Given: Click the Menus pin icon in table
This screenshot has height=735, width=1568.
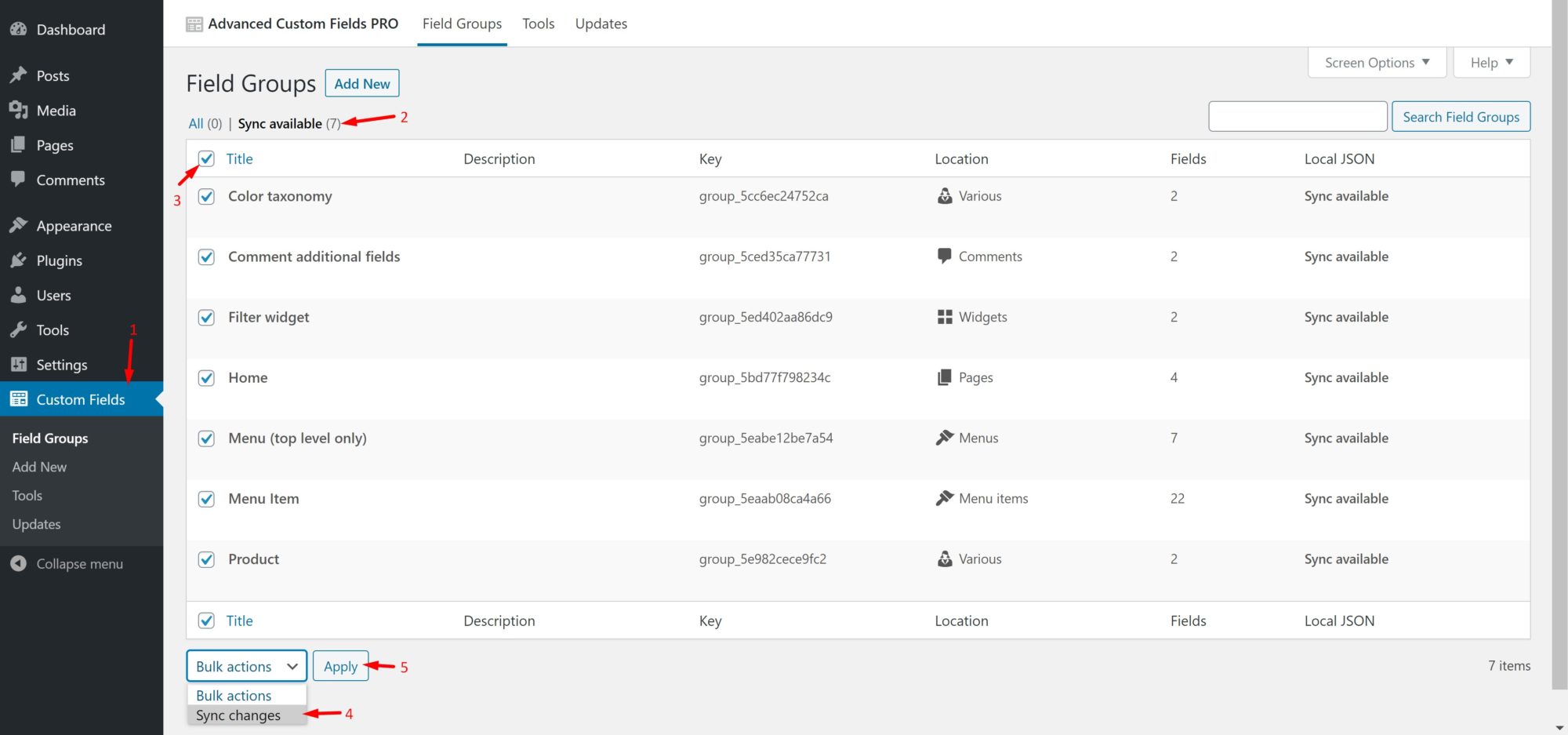Looking at the screenshot, I should click(x=945, y=437).
